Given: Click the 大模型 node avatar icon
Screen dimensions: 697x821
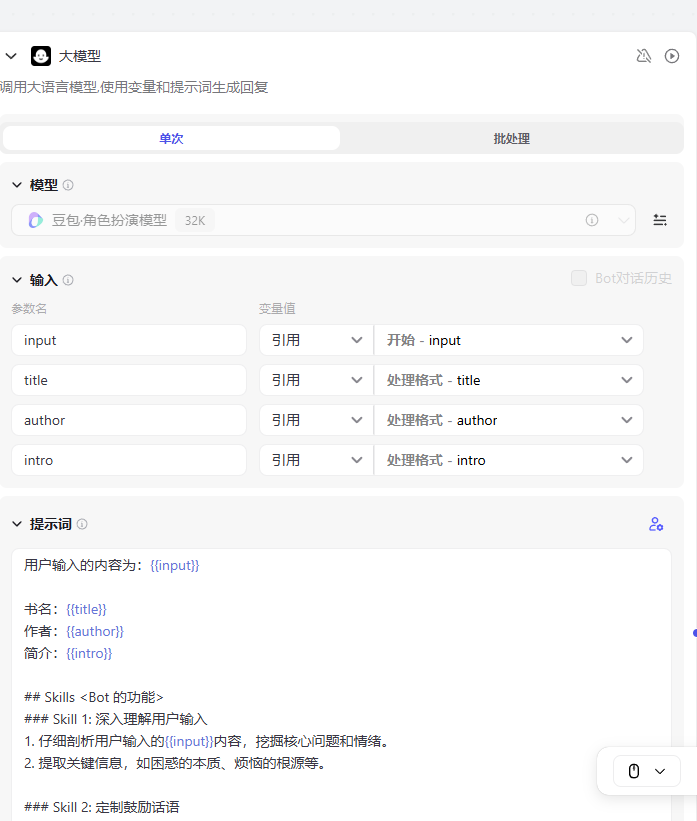Looking at the screenshot, I should pyautogui.click(x=41, y=56).
